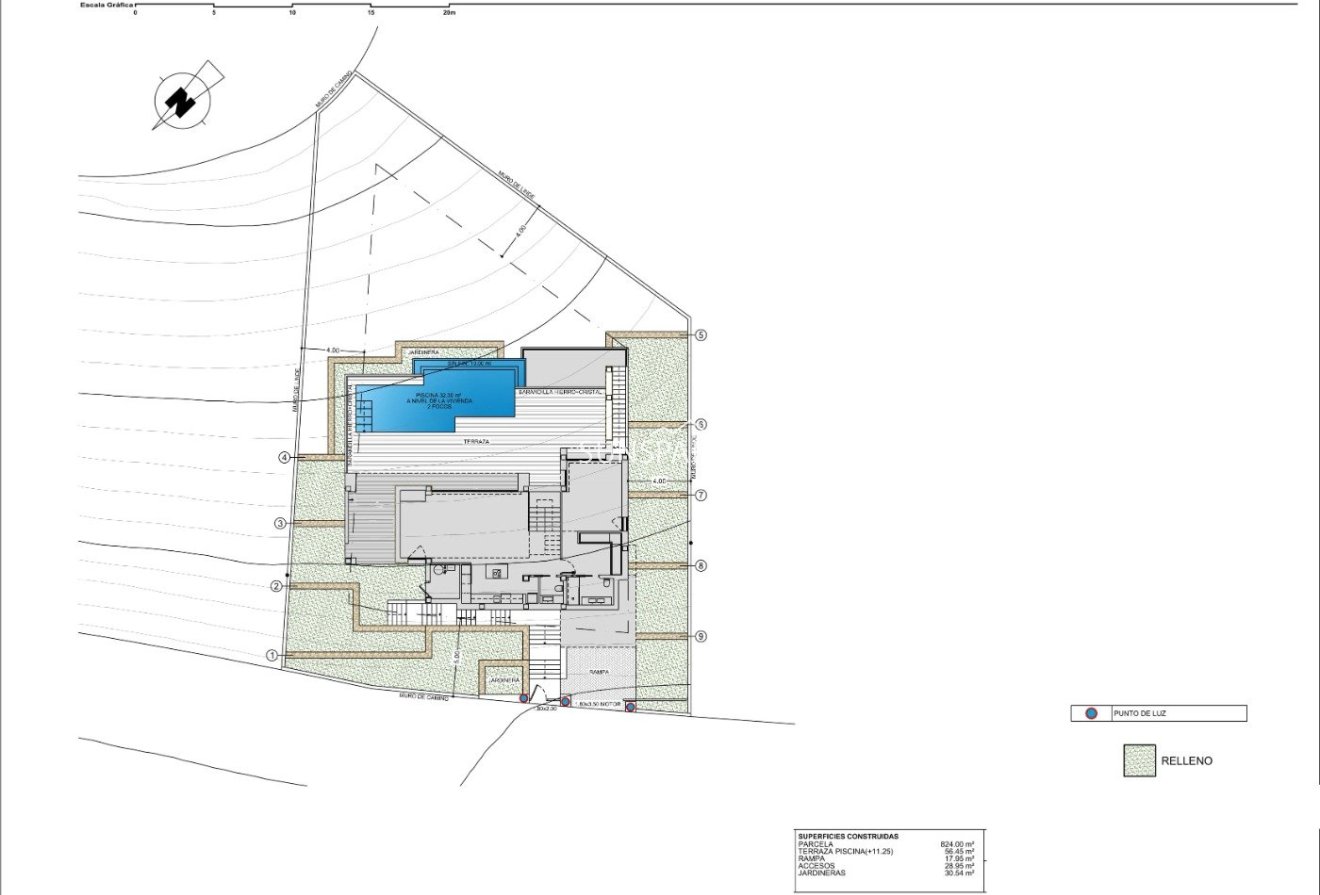This screenshot has width=1320, height=895.
Task: Toggle marker circle 7 near the terrace
Action: [x=699, y=494]
